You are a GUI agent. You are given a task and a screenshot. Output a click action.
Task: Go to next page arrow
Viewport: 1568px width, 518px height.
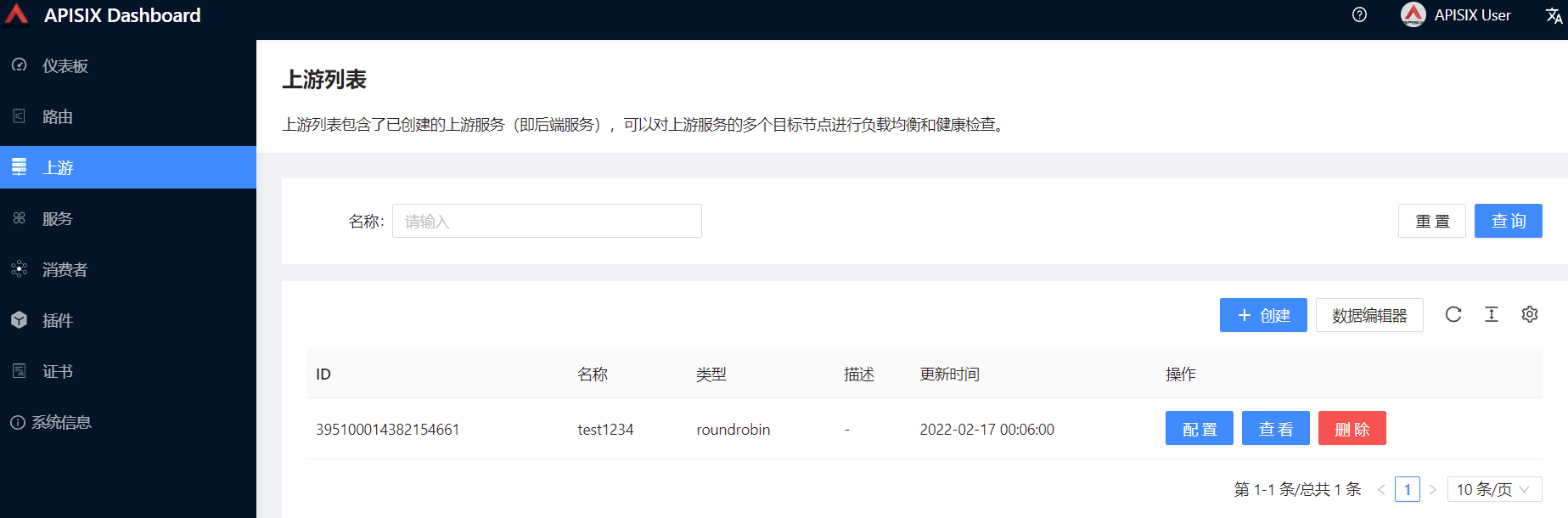[x=1433, y=490]
